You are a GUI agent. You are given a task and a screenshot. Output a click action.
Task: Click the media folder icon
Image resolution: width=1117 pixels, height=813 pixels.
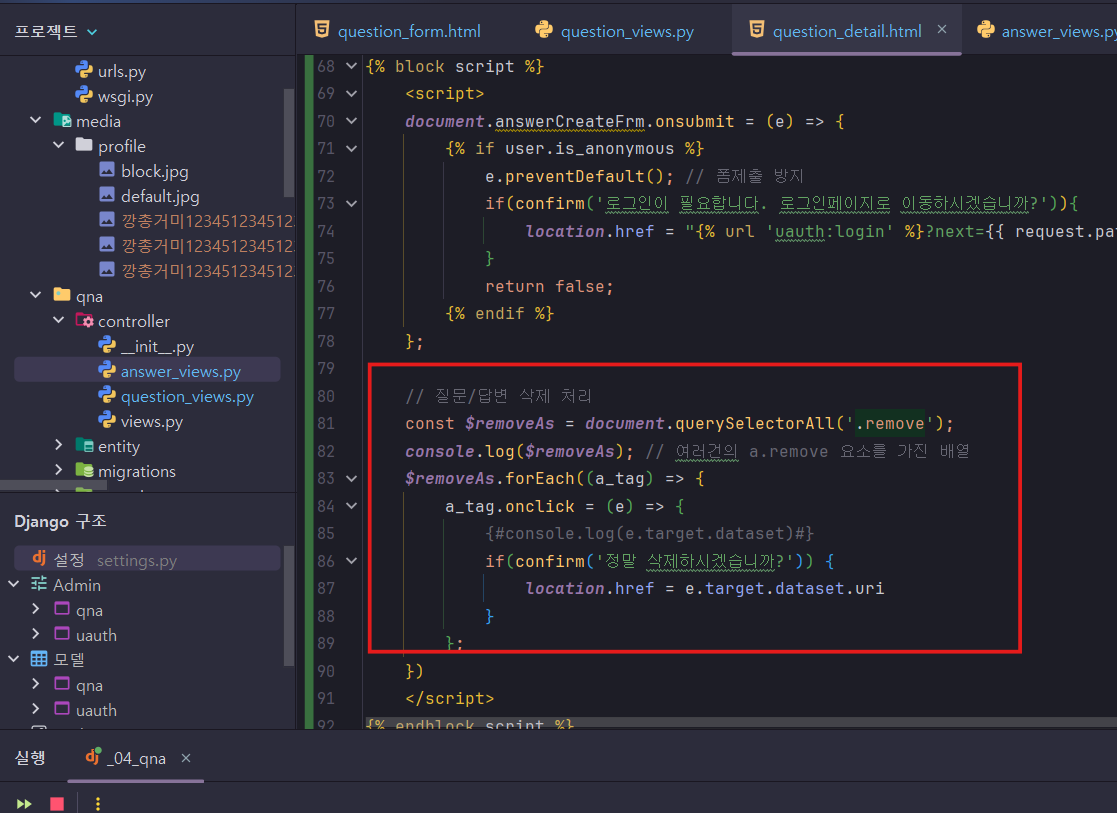pyautogui.click(x=62, y=120)
